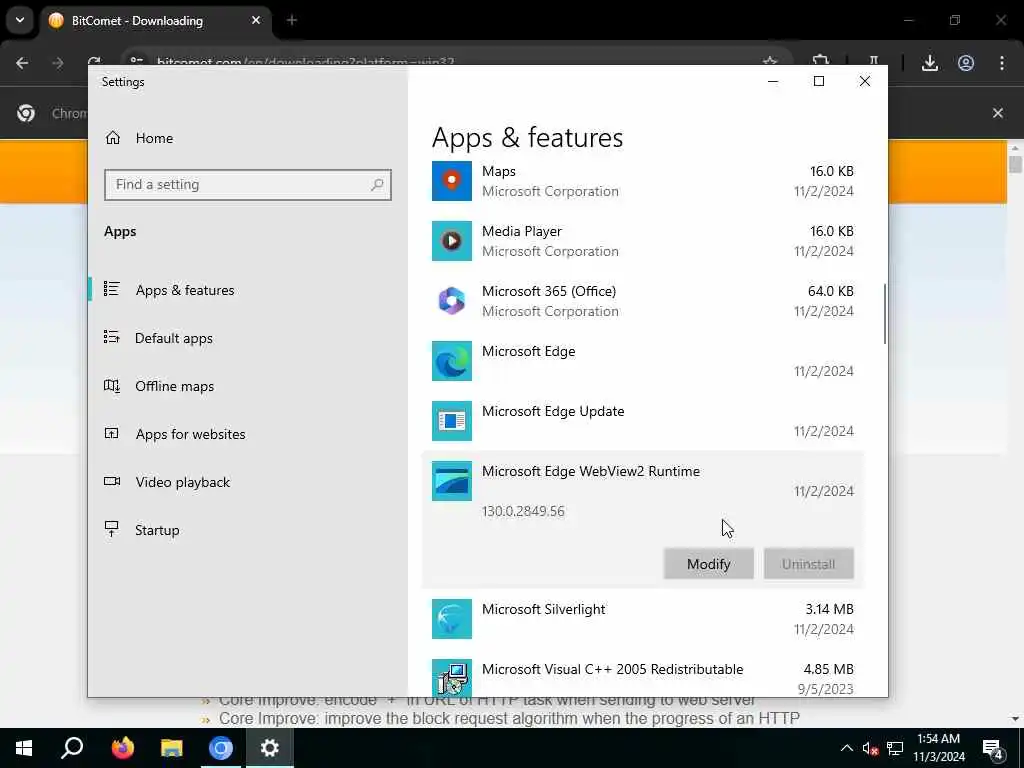The image size is (1024, 768).
Task: Open Default apps settings
Action: point(247,338)
